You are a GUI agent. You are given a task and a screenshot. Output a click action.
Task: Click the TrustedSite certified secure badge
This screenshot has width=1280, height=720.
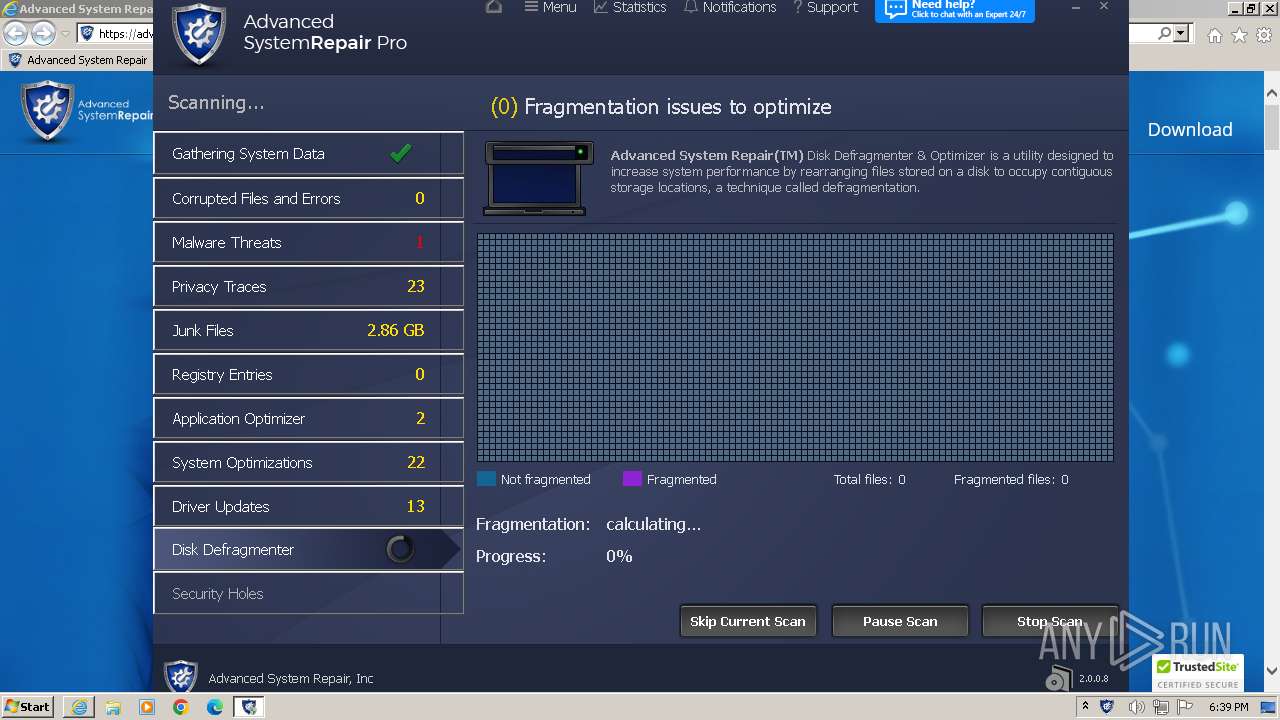tap(1198, 674)
